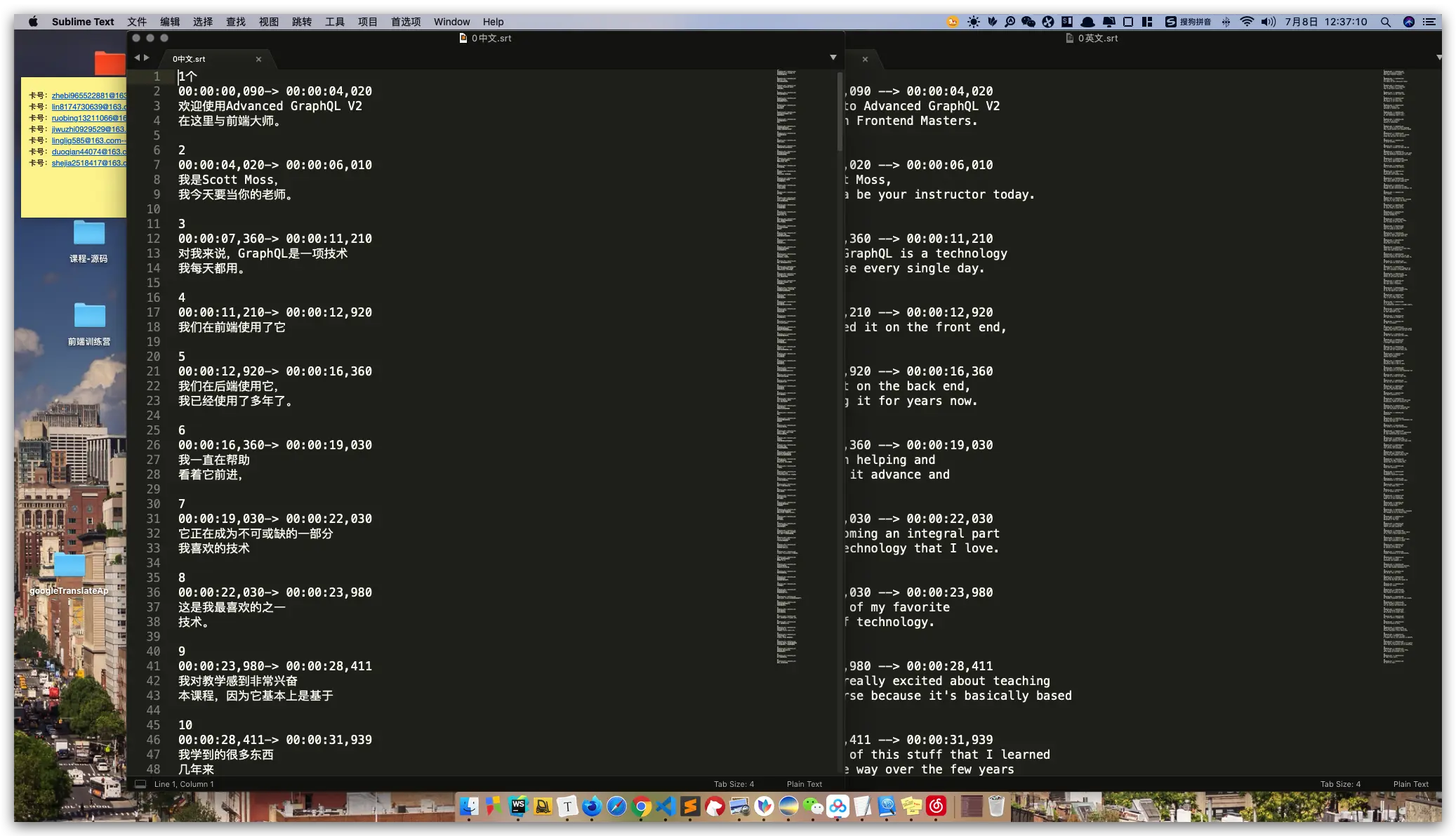Open tab list dropdown arrow in right pane
This screenshot has height=836, width=1456.
[1439, 58]
